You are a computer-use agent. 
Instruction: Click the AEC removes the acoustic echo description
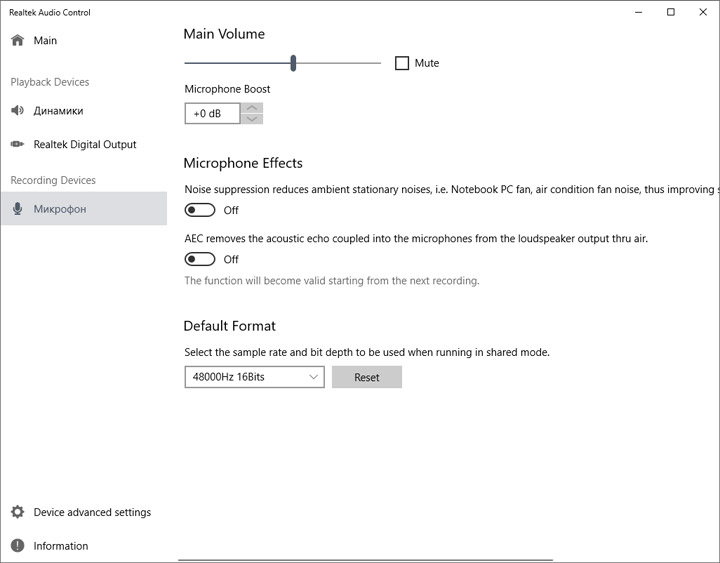pyautogui.click(x=416, y=239)
